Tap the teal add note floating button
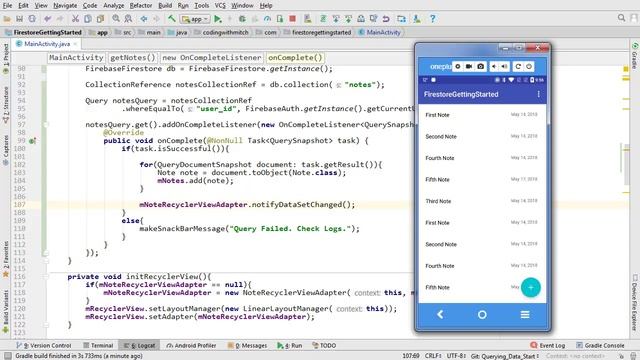 tap(531, 287)
